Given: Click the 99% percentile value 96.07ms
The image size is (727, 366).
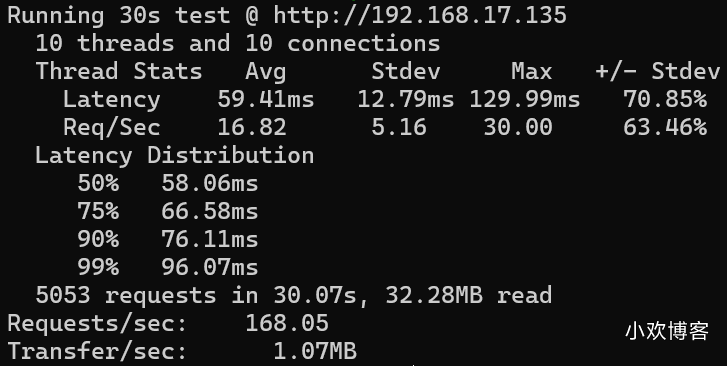Looking at the screenshot, I should click(x=210, y=267).
